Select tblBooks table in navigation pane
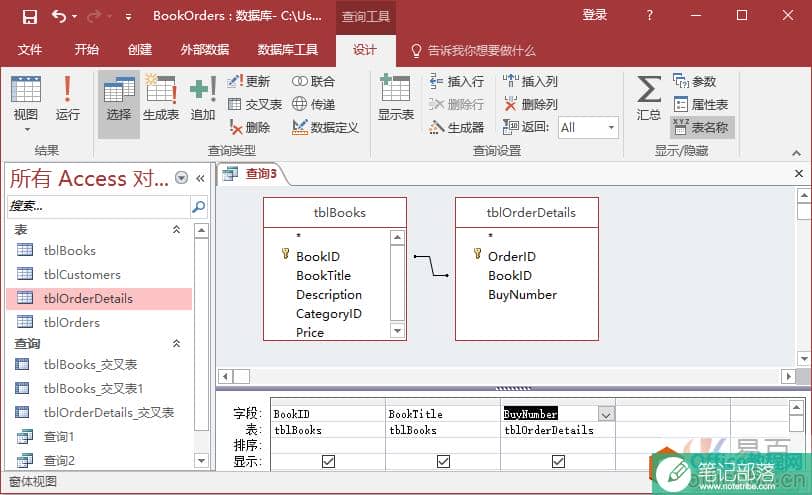This screenshot has width=812, height=495. [x=99, y=251]
